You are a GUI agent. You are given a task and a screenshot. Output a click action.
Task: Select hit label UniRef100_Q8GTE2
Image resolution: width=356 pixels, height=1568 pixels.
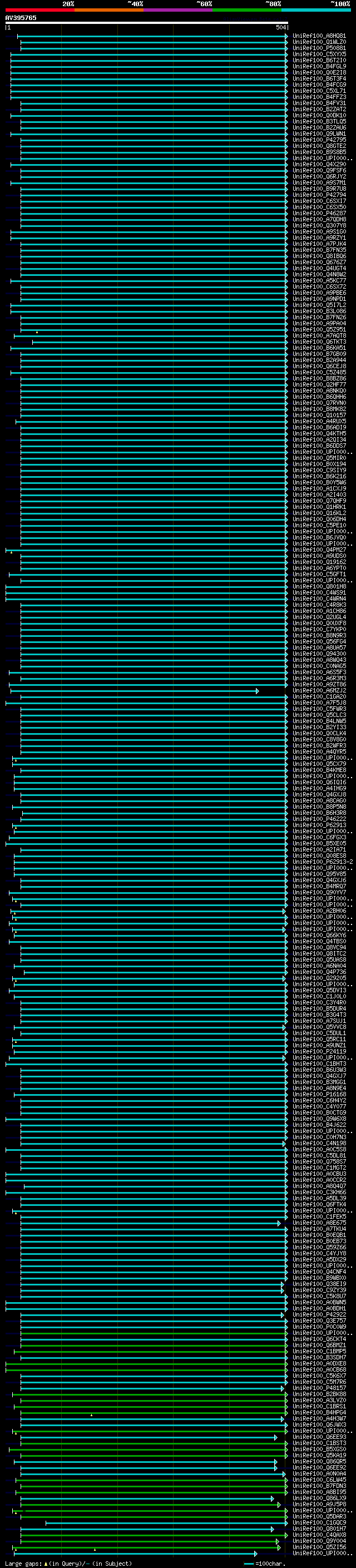(x=319, y=146)
